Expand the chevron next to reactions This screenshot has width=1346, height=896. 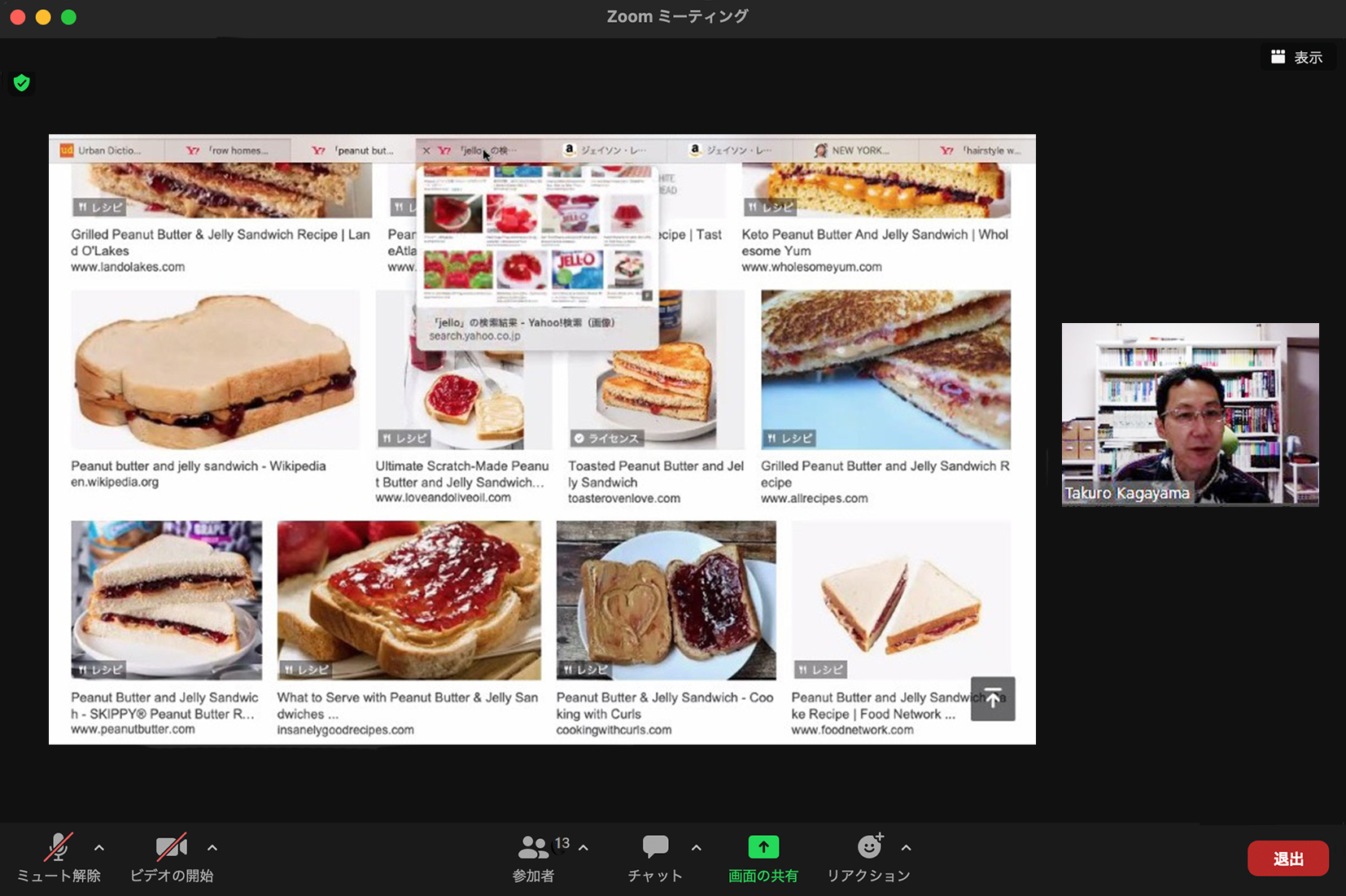(907, 848)
